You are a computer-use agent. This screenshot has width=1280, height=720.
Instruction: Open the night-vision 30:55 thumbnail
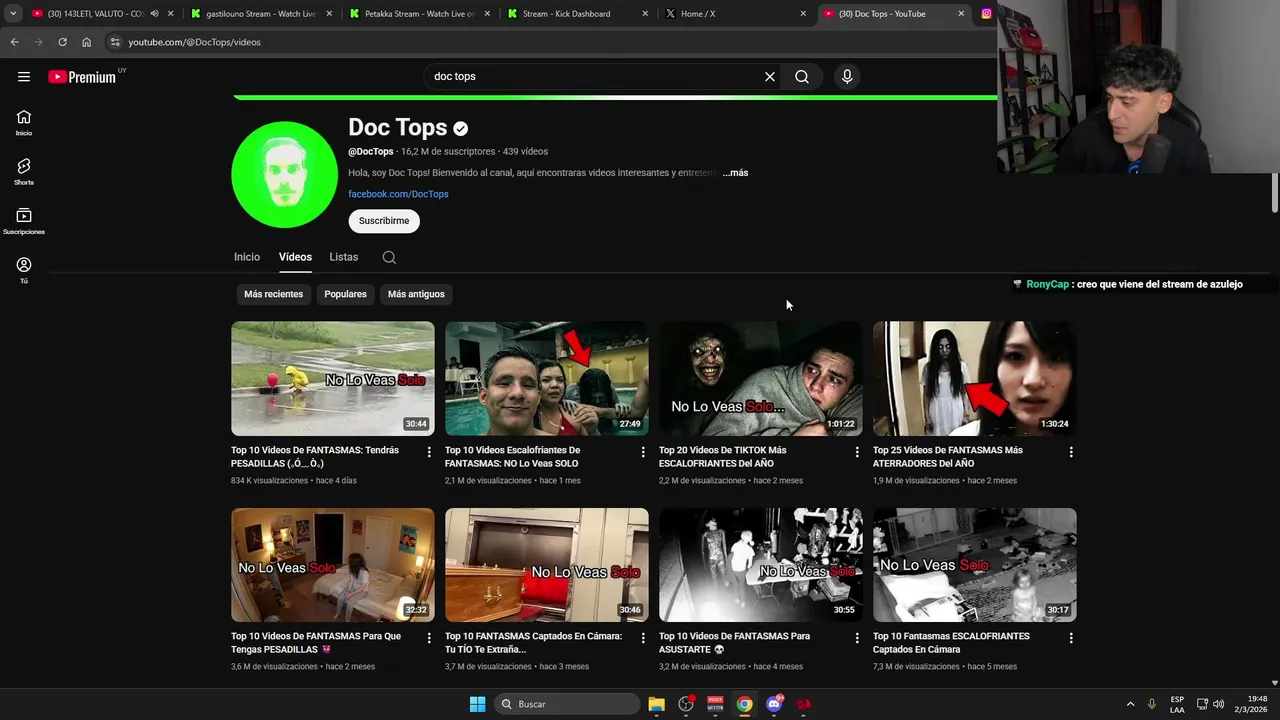(x=761, y=564)
